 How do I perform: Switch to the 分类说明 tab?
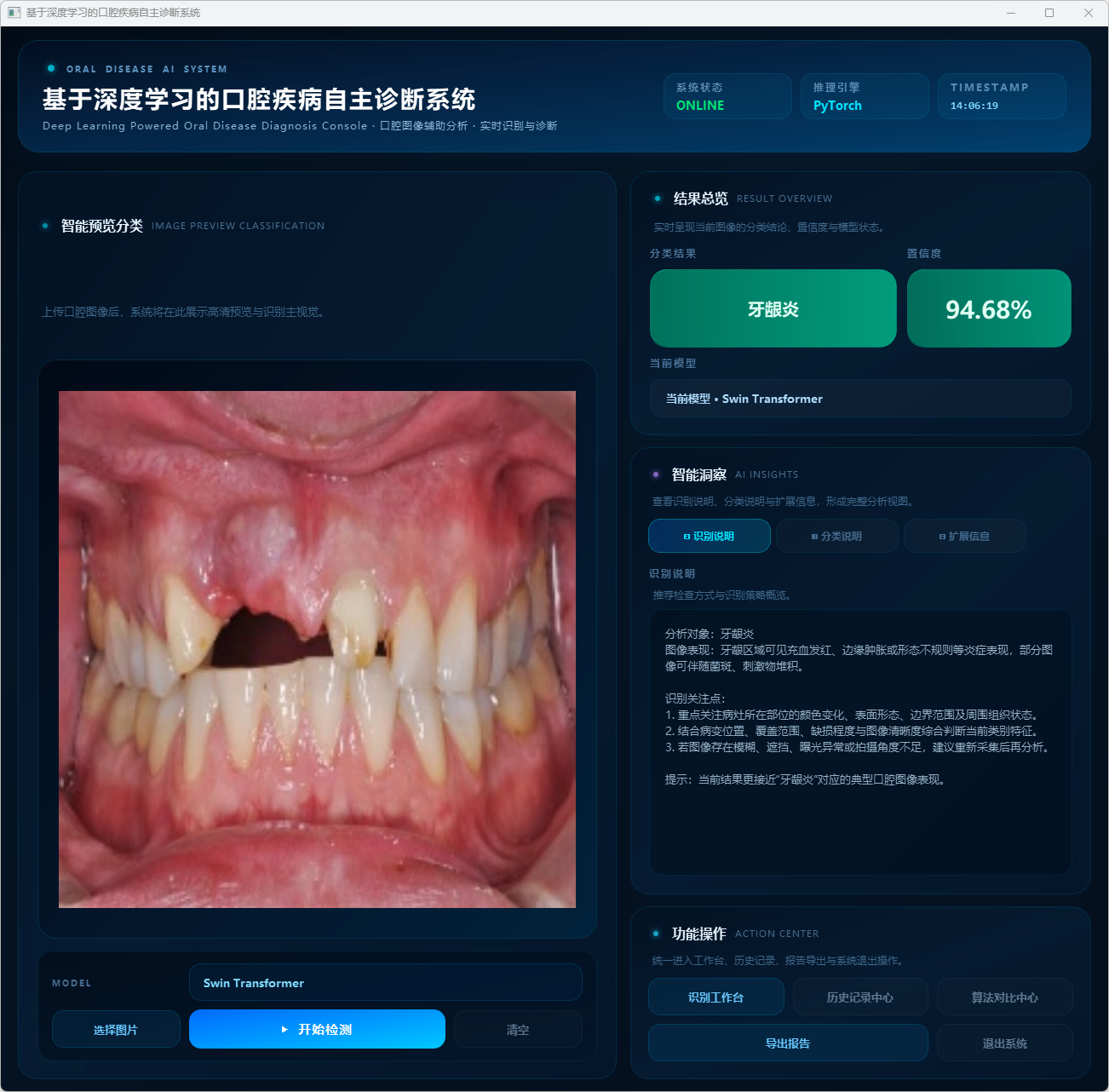coord(836,537)
